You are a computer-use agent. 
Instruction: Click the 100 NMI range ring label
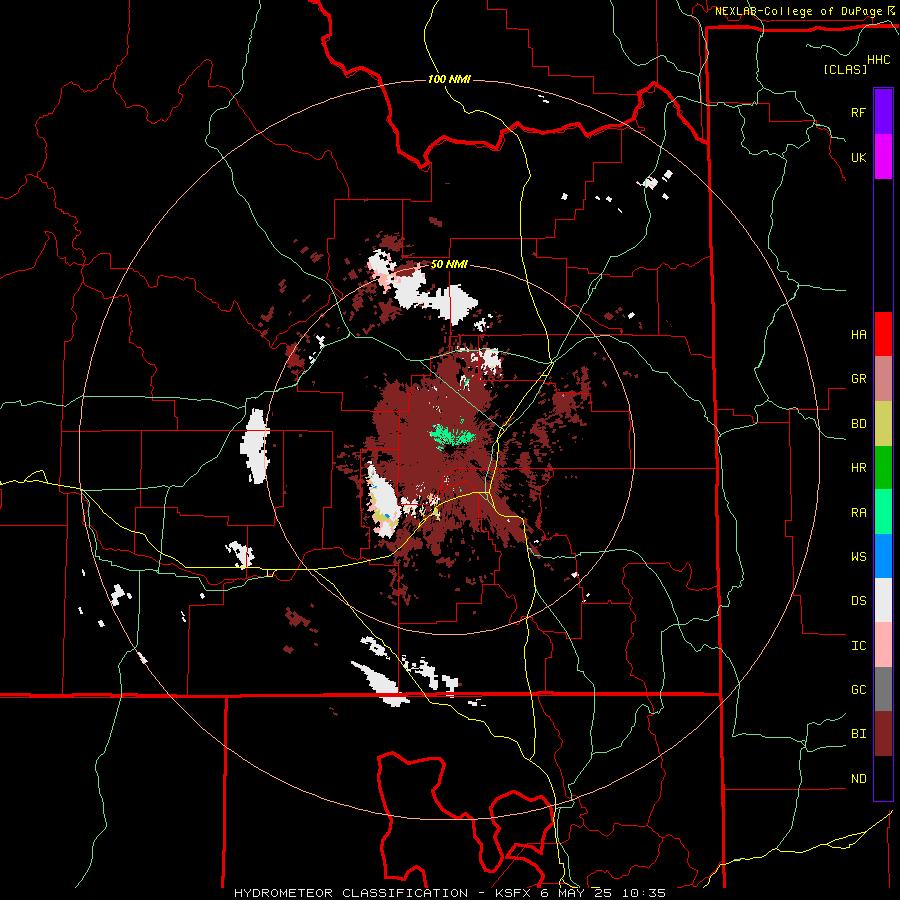[x=449, y=79]
